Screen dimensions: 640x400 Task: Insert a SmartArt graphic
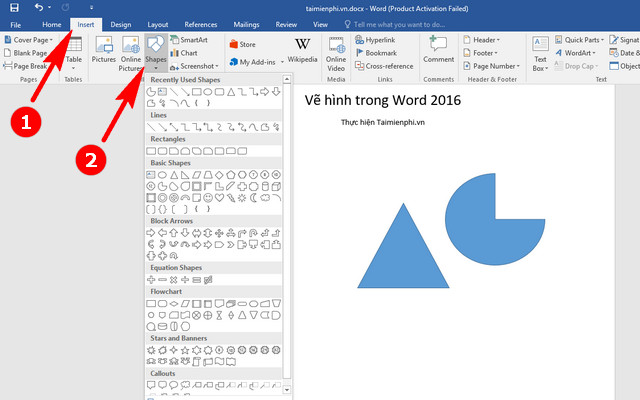coord(189,40)
